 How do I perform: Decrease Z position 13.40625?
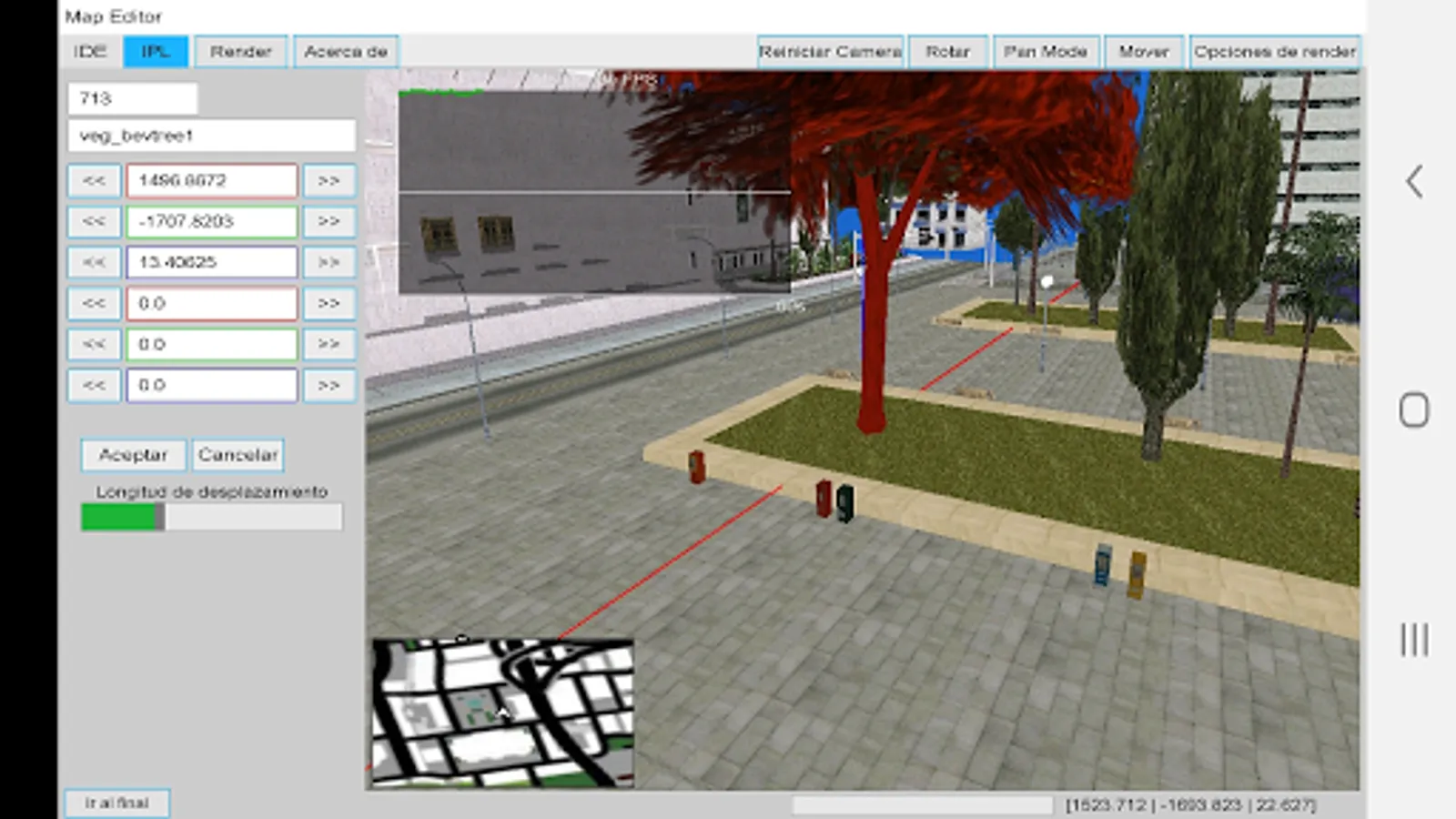pyautogui.click(x=94, y=262)
